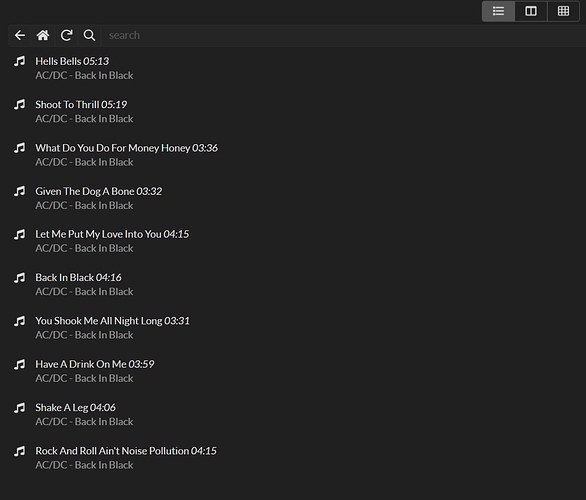Click album subtitle under What Do You Do For Money Honey
Image resolution: width=586 pixels, height=500 pixels.
pos(84,162)
